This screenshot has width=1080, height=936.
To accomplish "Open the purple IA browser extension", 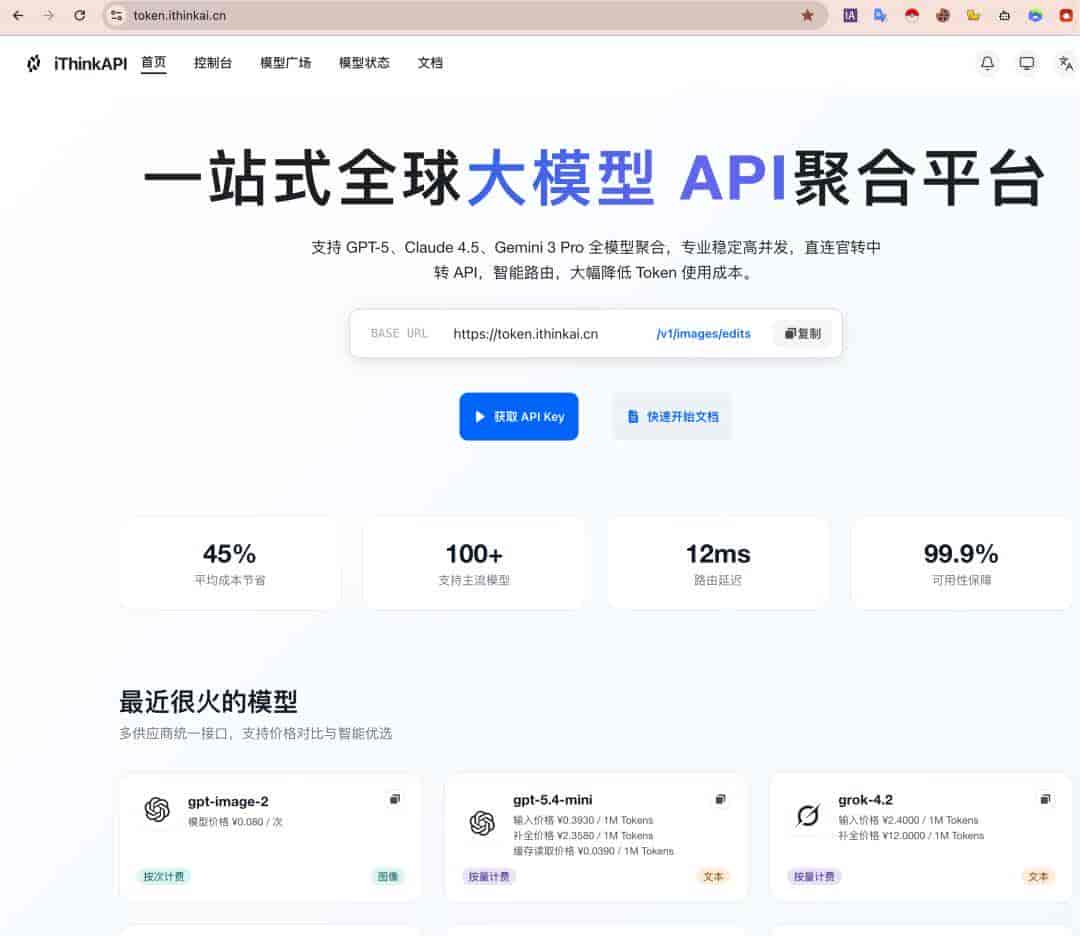I will click(850, 15).
